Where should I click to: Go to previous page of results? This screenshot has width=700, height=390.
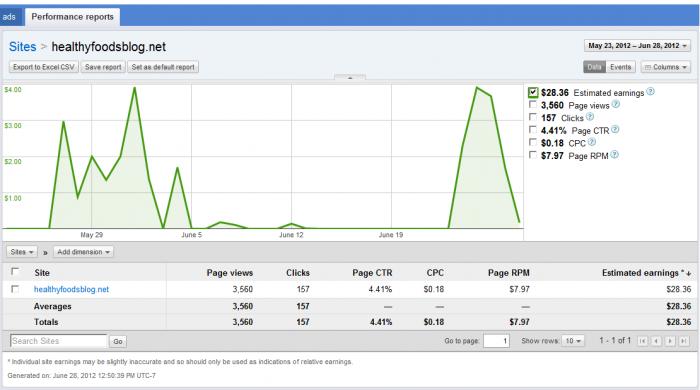[x=656, y=341]
